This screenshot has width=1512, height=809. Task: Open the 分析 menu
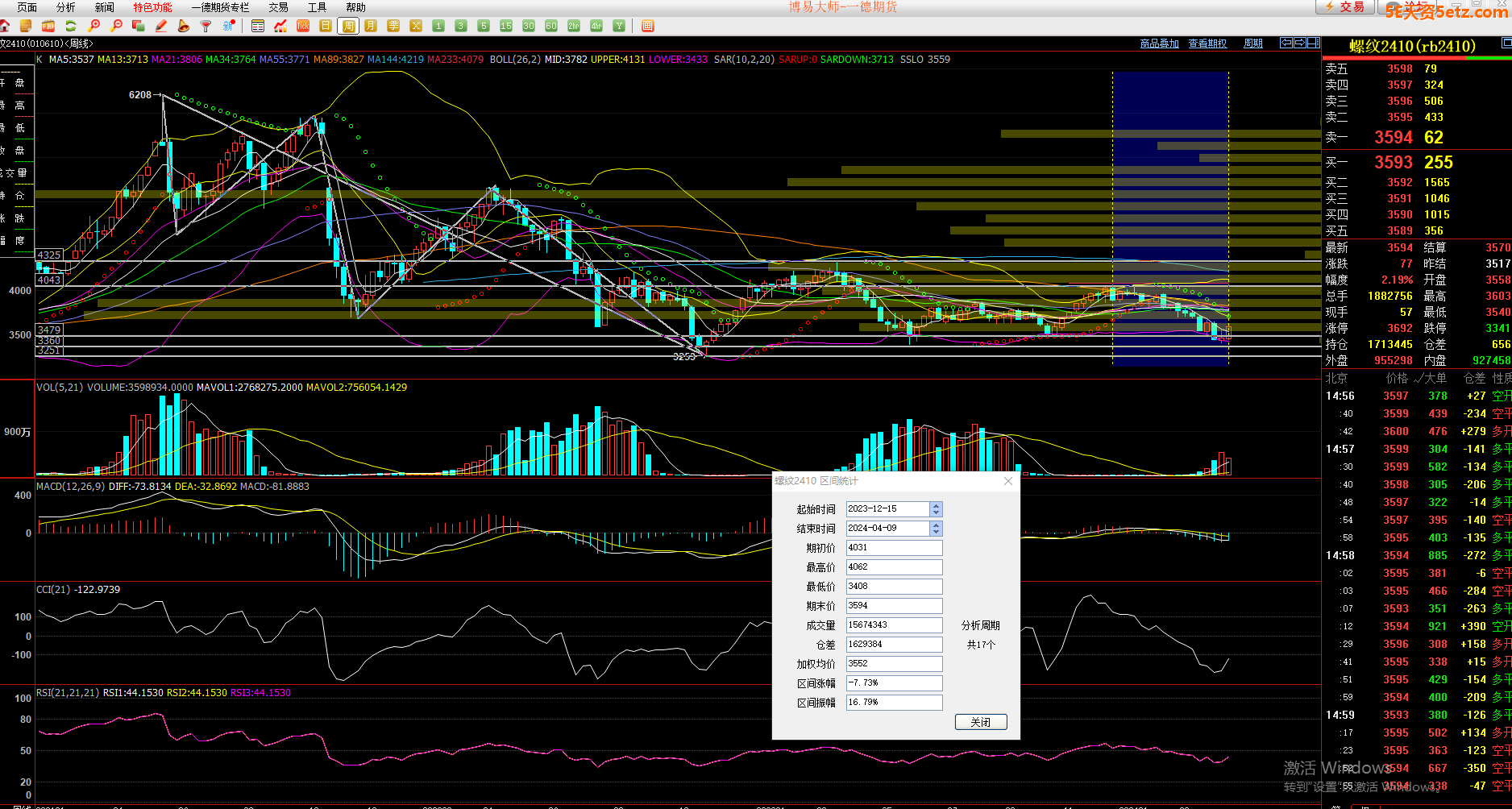66,7
